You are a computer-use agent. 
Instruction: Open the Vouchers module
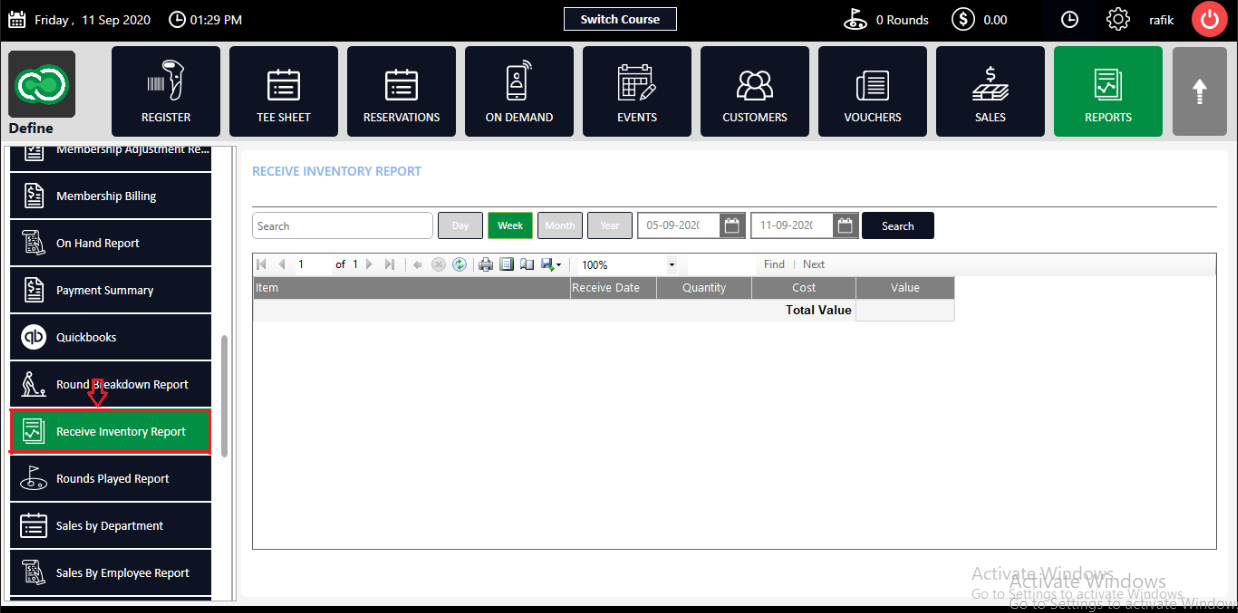pyautogui.click(x=873, y=91)
